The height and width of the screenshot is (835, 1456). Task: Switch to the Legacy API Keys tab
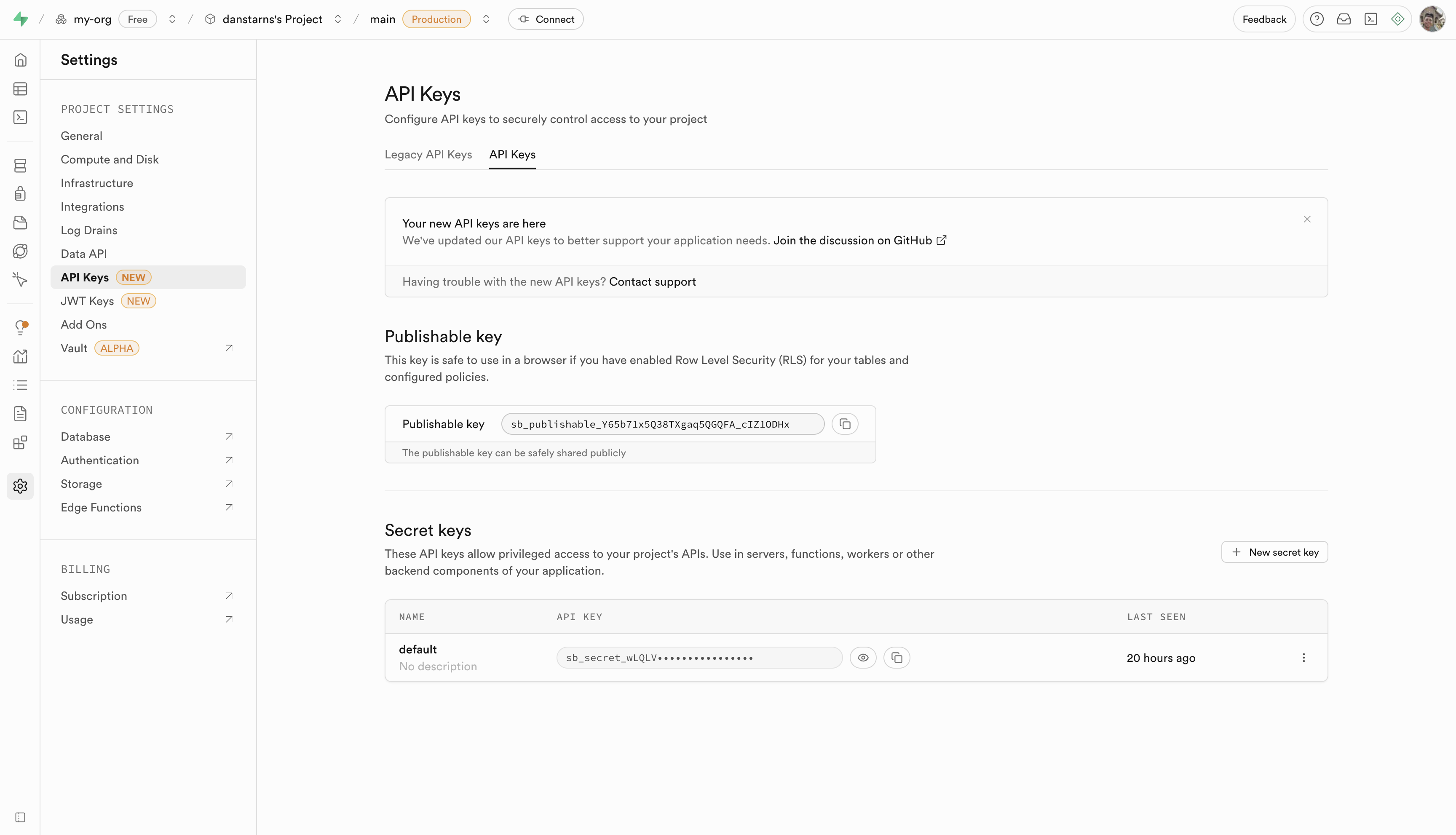[428, 154]
